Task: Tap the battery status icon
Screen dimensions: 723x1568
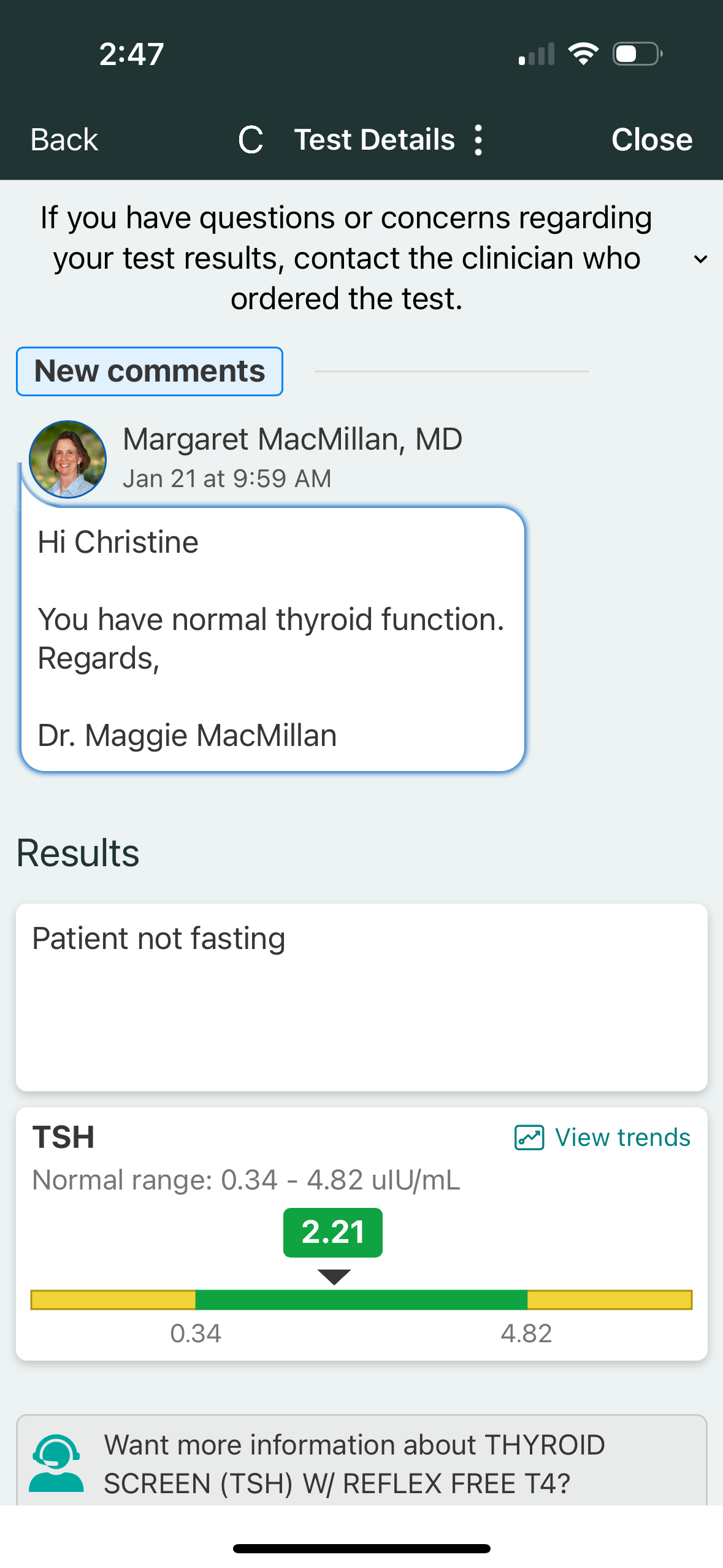Action: [x=637, y=54]
